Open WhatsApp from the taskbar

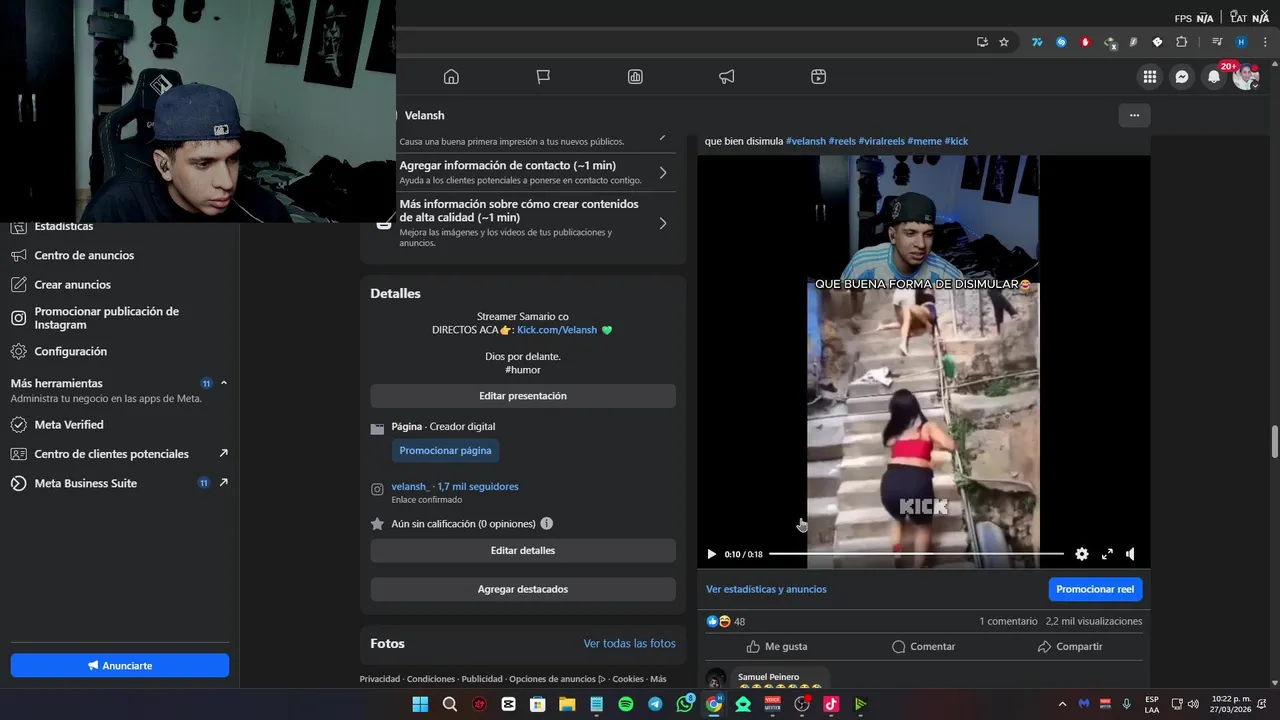pyautogui.click(x=685, y=704)
